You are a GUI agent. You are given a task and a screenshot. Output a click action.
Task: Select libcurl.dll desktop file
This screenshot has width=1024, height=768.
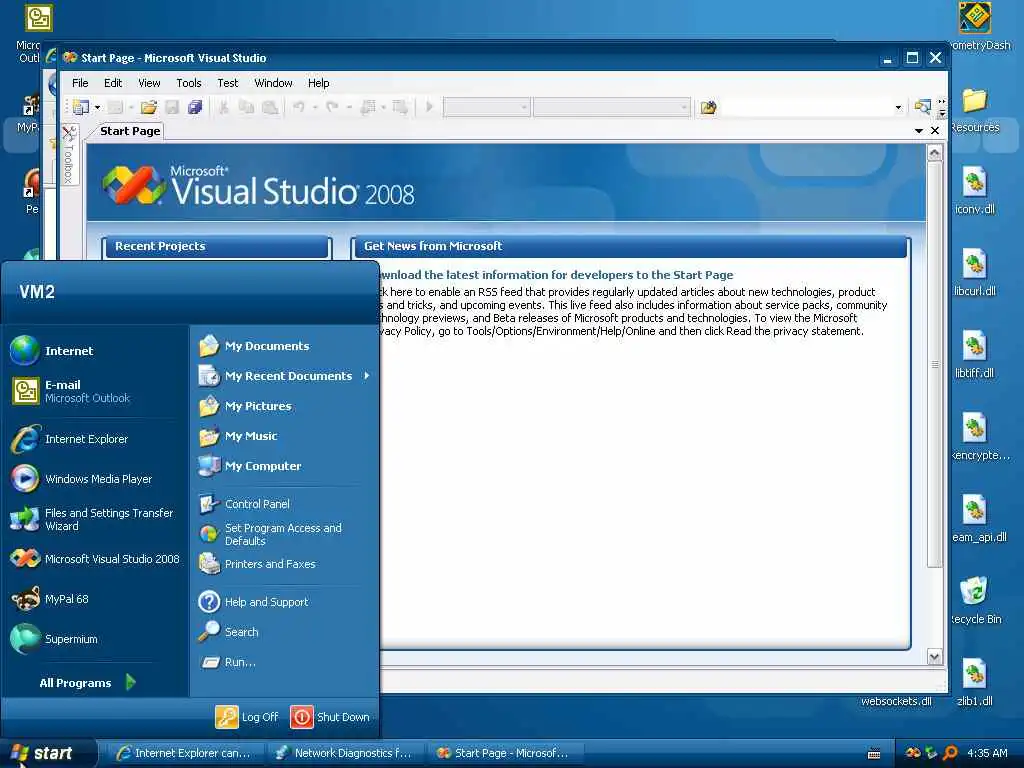974,274
